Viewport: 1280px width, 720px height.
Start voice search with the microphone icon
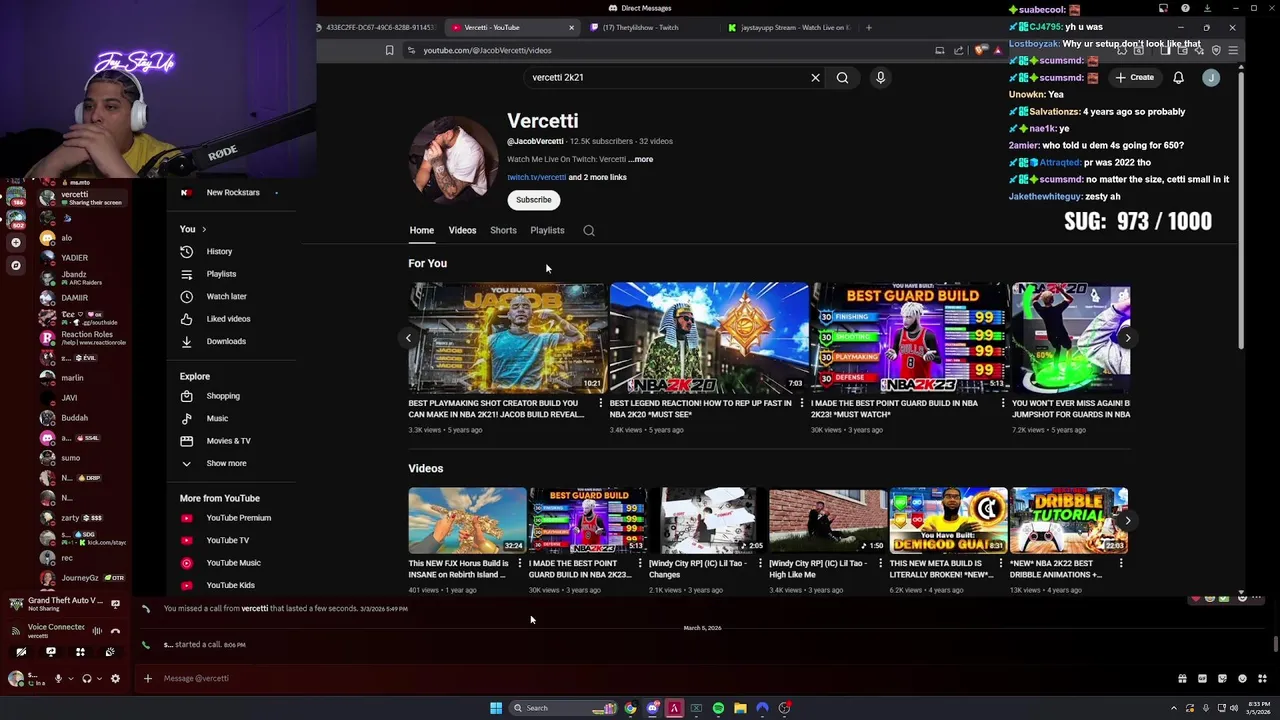[880, 77]
